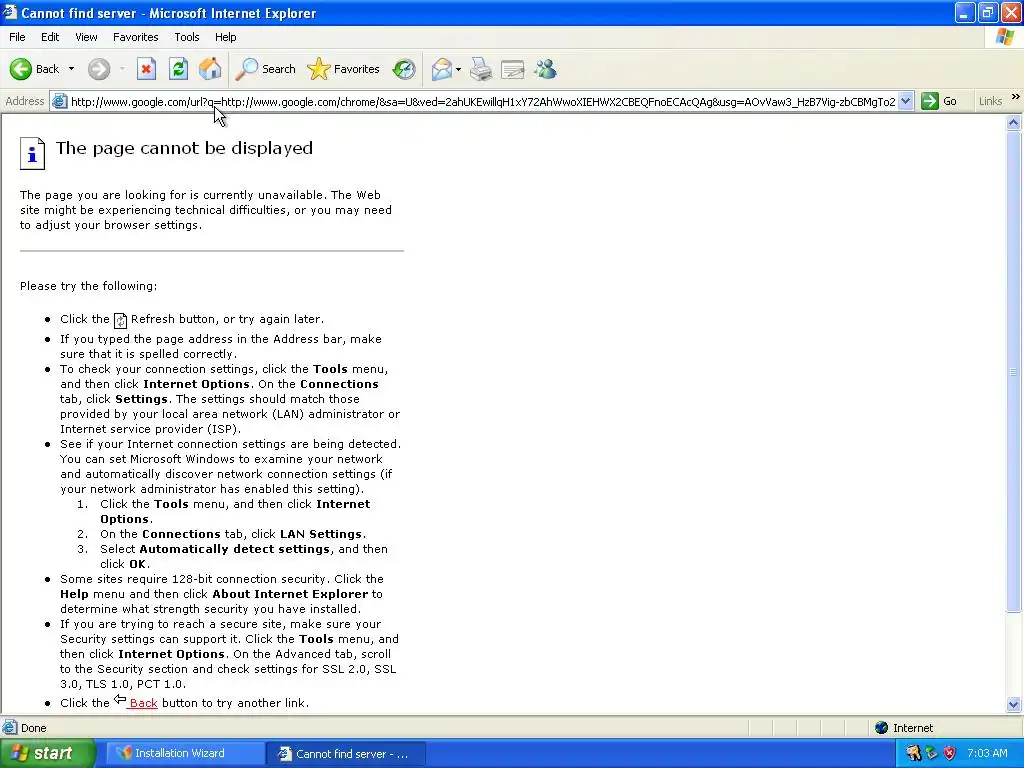
Task: Open the File menu
Action: [17, 37]
